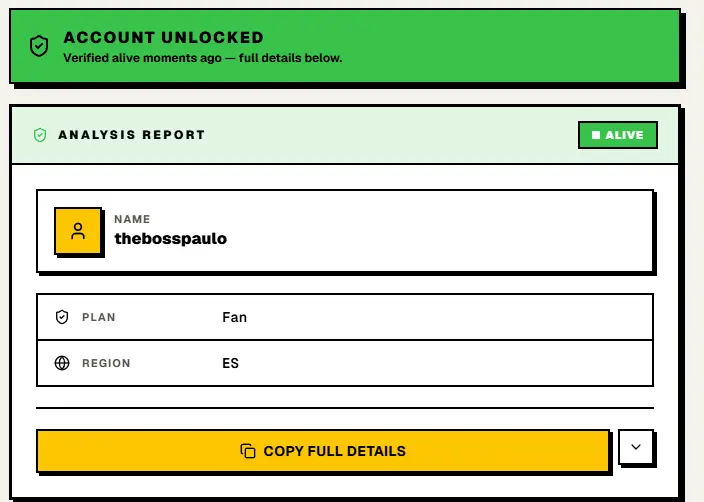The image size is (704, 502).
Task: Click the divider line above the copy button
Action: (x=345, y=408)
